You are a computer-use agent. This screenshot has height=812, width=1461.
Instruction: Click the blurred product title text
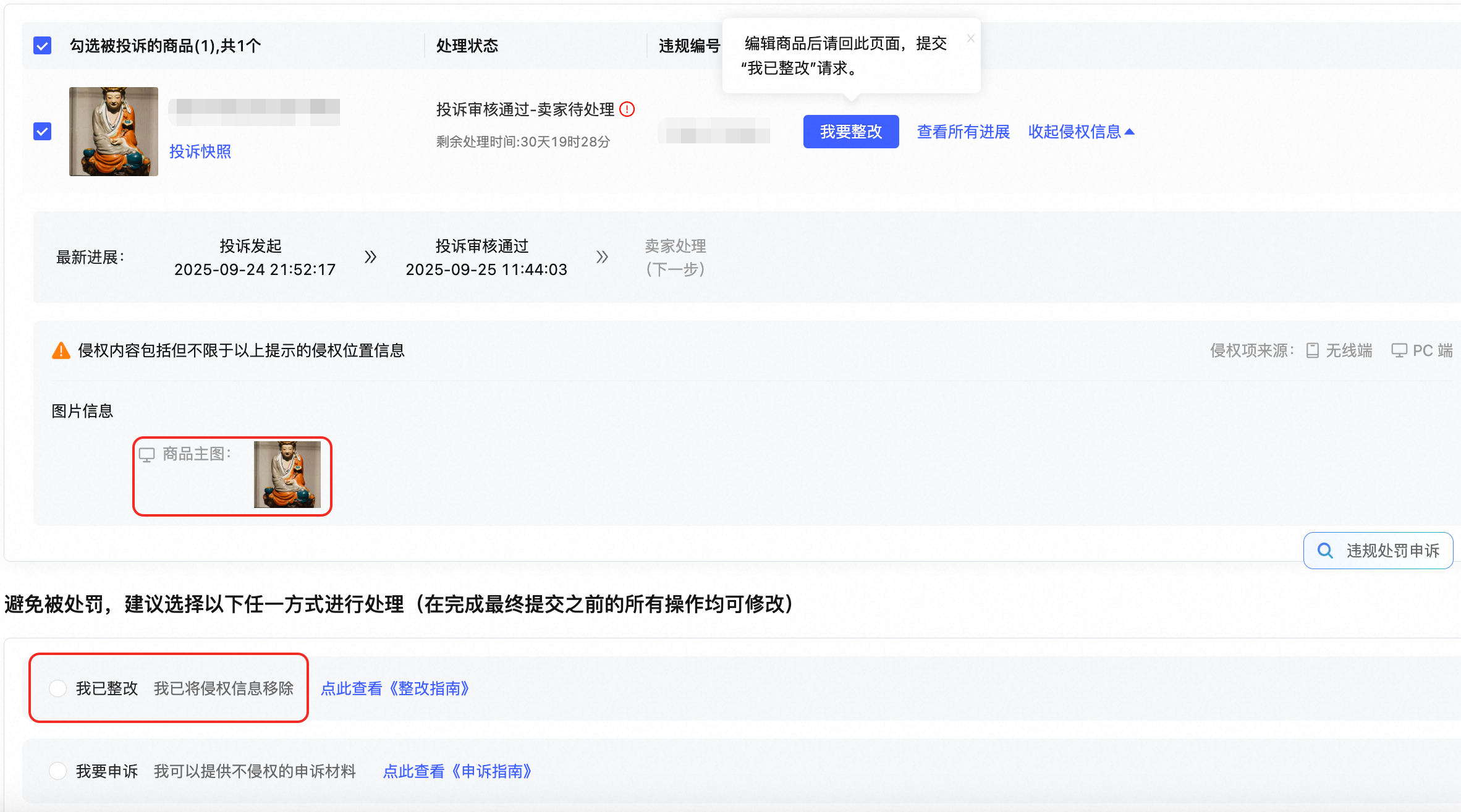pos(254,112)
